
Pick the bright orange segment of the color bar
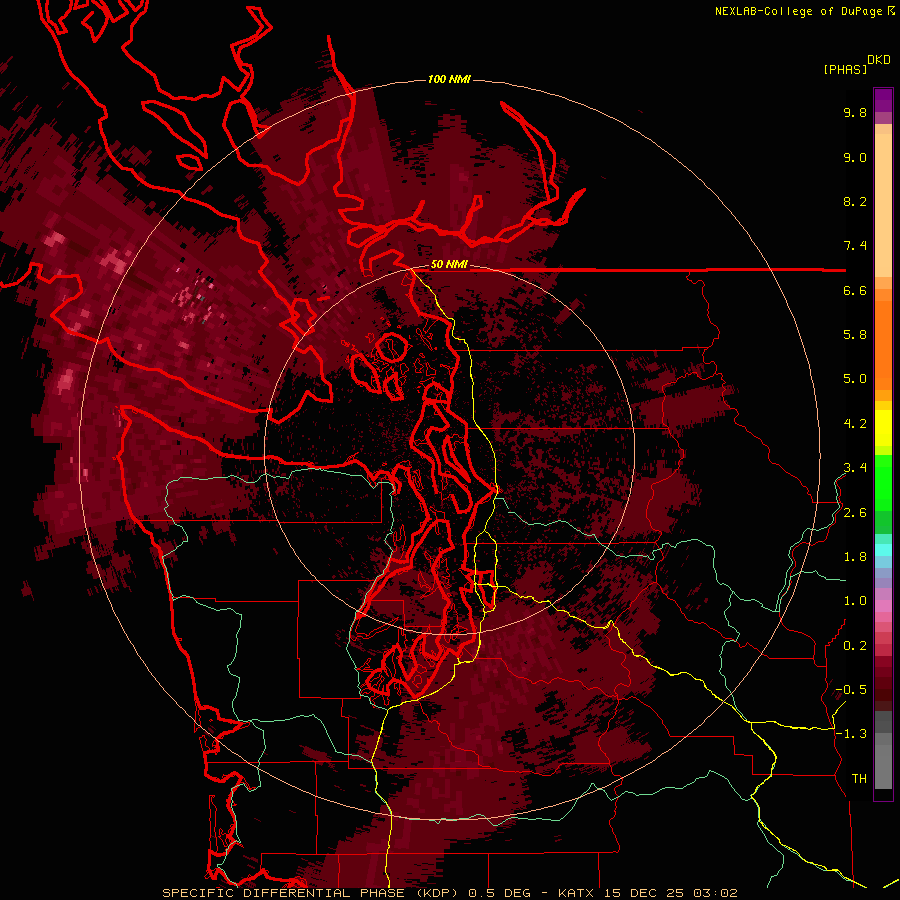tap(883, 344)
